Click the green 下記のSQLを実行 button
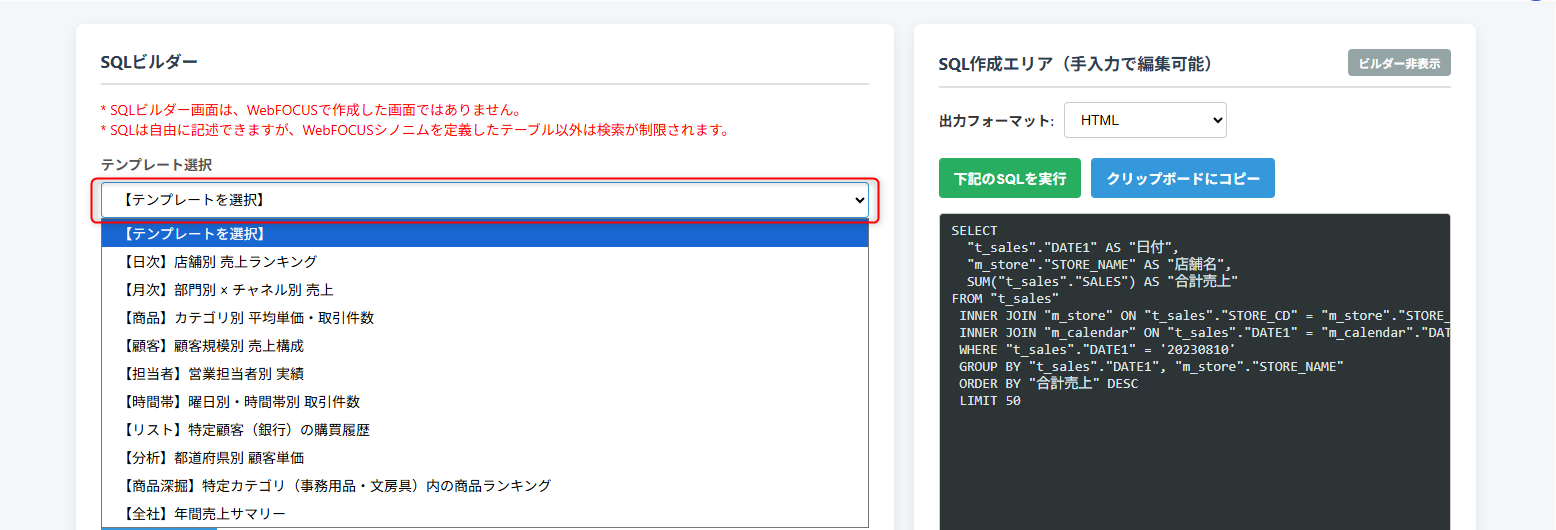Screen dimensions: 1556x530 1009,178
